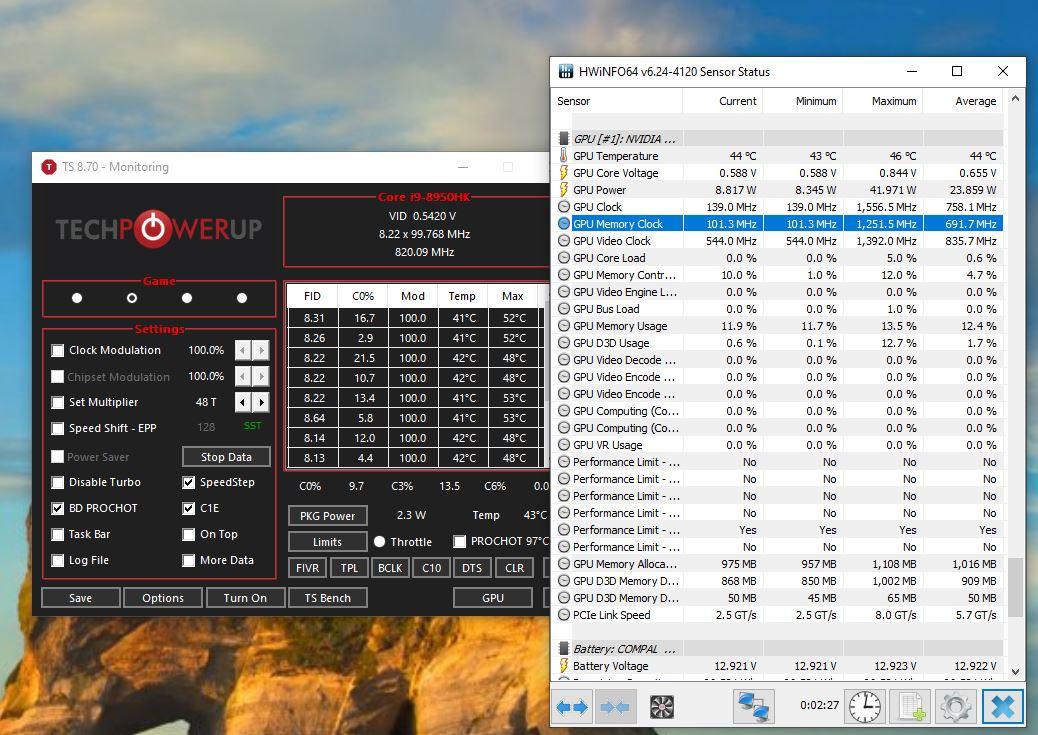Open fan control icon in HWiNFO toolbar
The width and height of the screenshot is (1038, 735).
pyautogui.click(x=661, y=707)
